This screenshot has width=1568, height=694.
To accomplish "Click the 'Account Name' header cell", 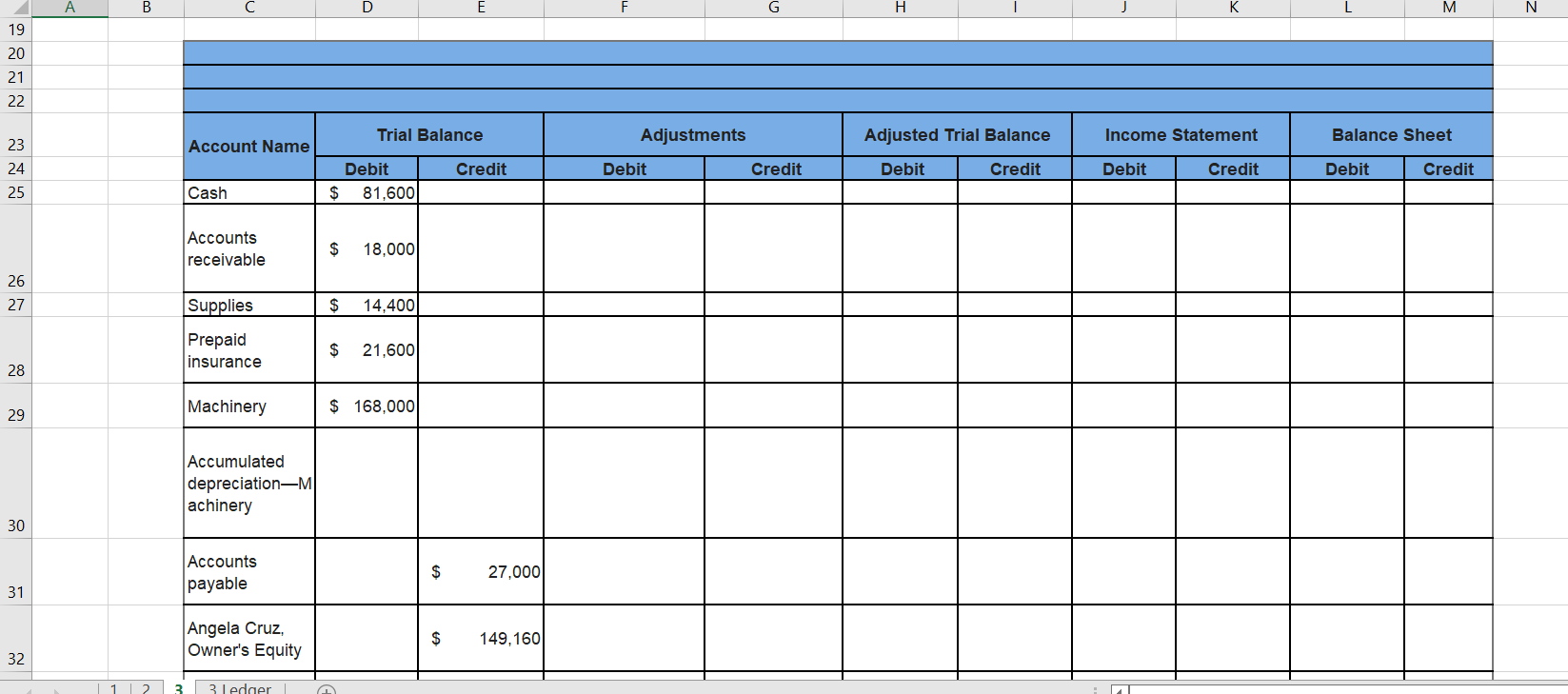I will click(x=249, y=147).
